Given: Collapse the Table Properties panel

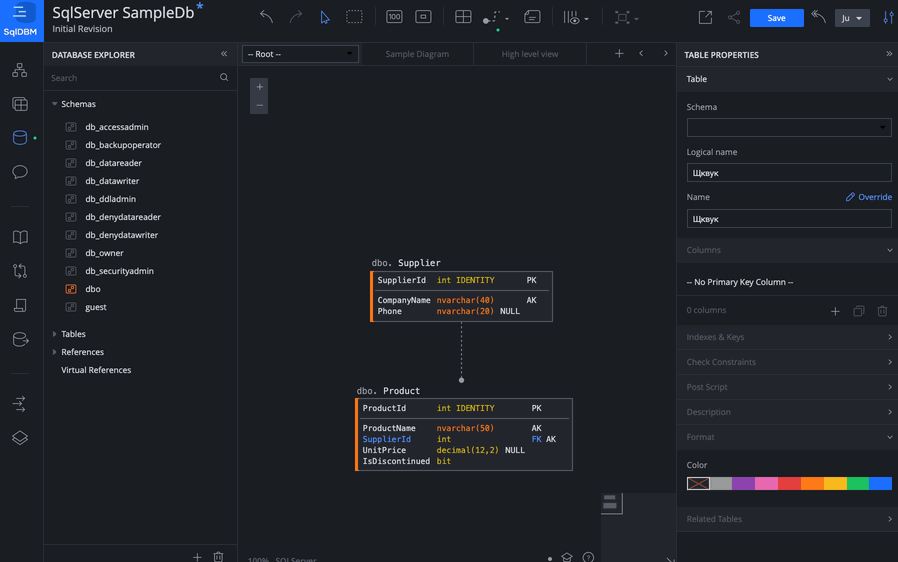Looking at the screenshot, I should pyautogui.click(x=889, y=54).
